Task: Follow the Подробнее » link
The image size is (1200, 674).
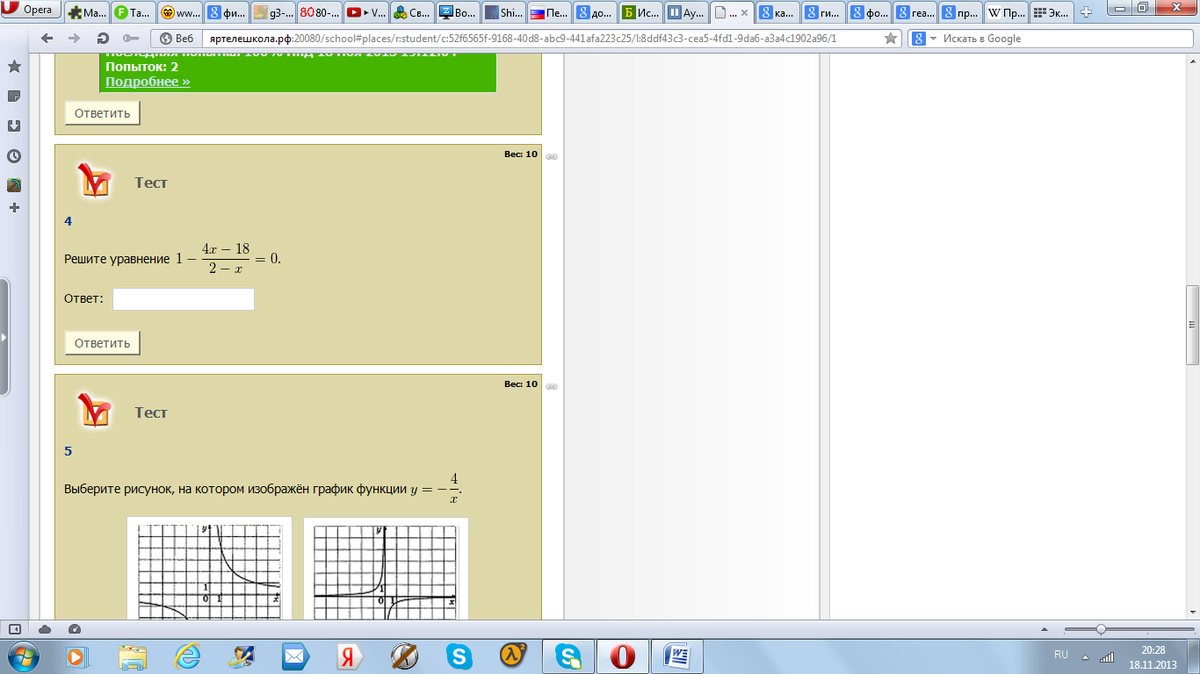Action: coord(147,81)
